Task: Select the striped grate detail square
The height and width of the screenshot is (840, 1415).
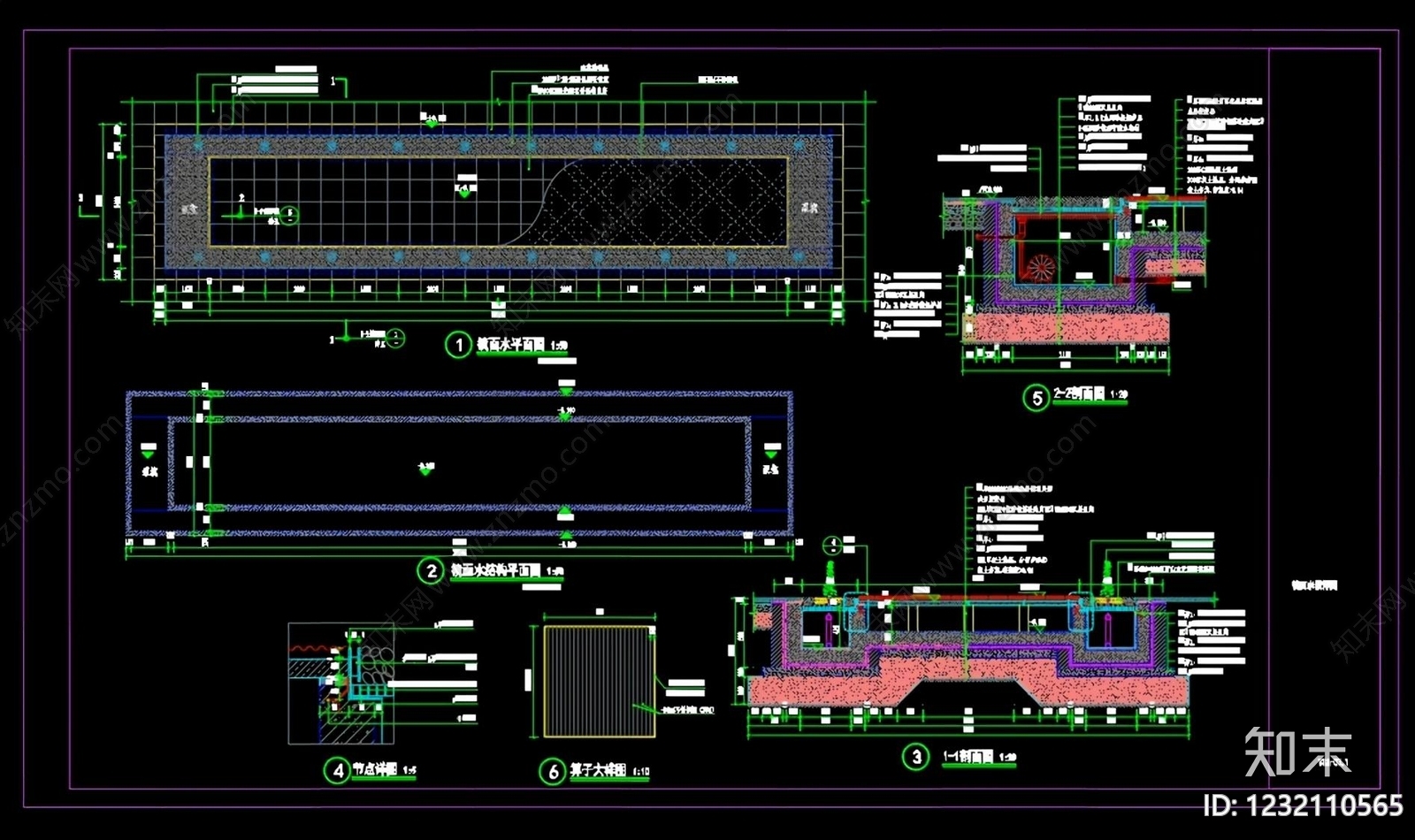Action: tap(598, 681)
